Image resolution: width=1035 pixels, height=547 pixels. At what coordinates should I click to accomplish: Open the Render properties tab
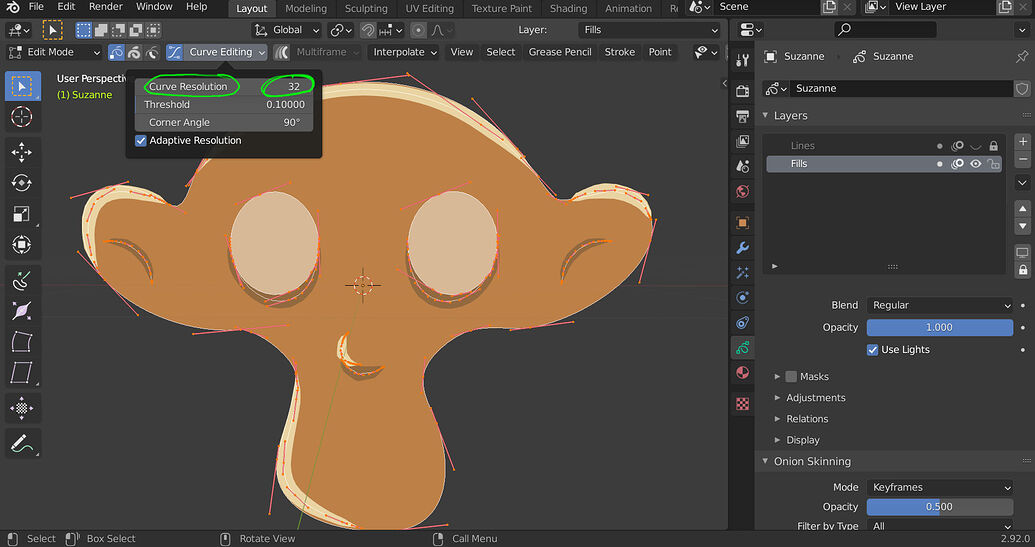click(x=743, y=91)
